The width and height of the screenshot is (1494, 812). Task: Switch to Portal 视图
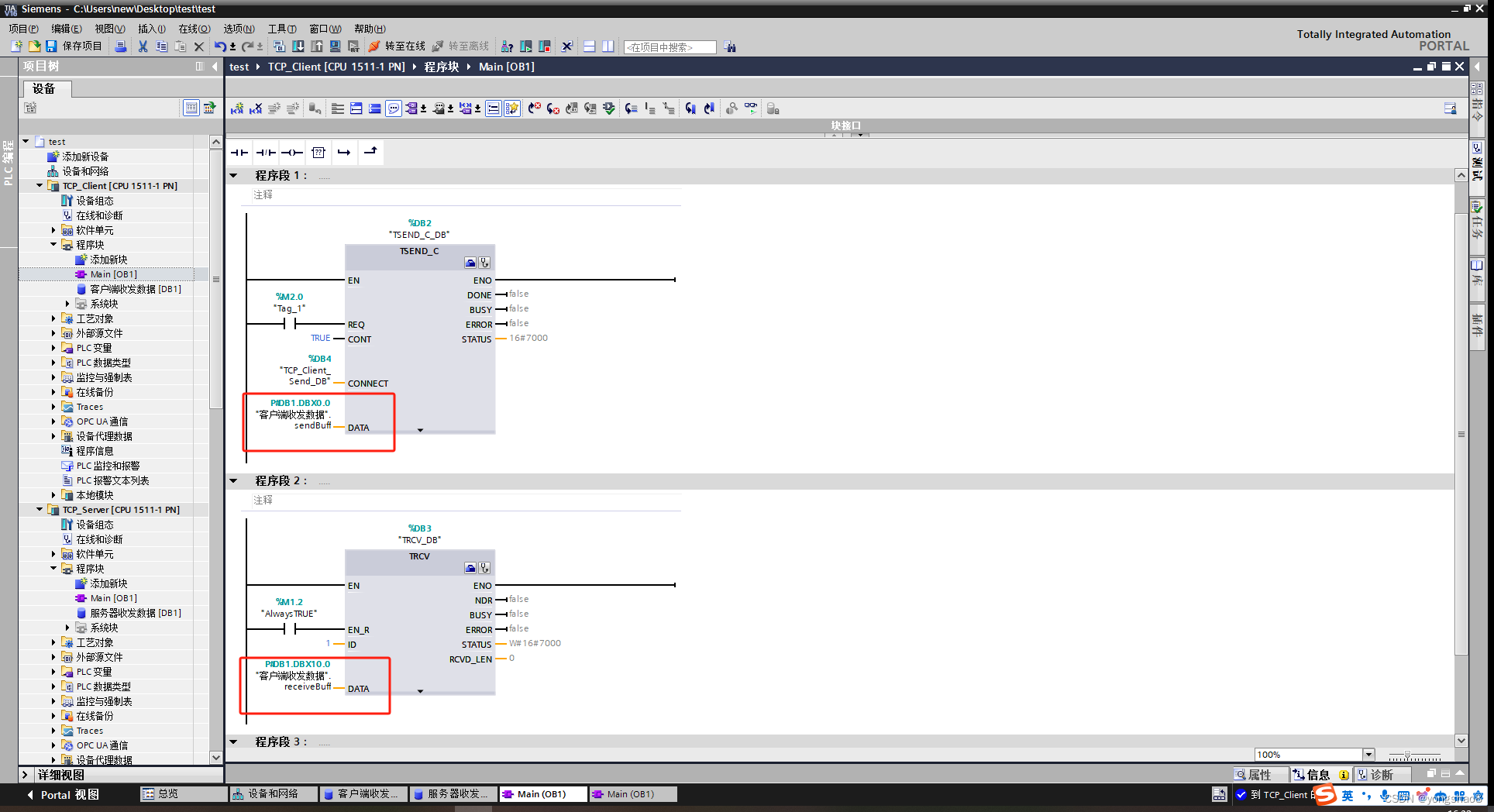click(x=64, y=795)
